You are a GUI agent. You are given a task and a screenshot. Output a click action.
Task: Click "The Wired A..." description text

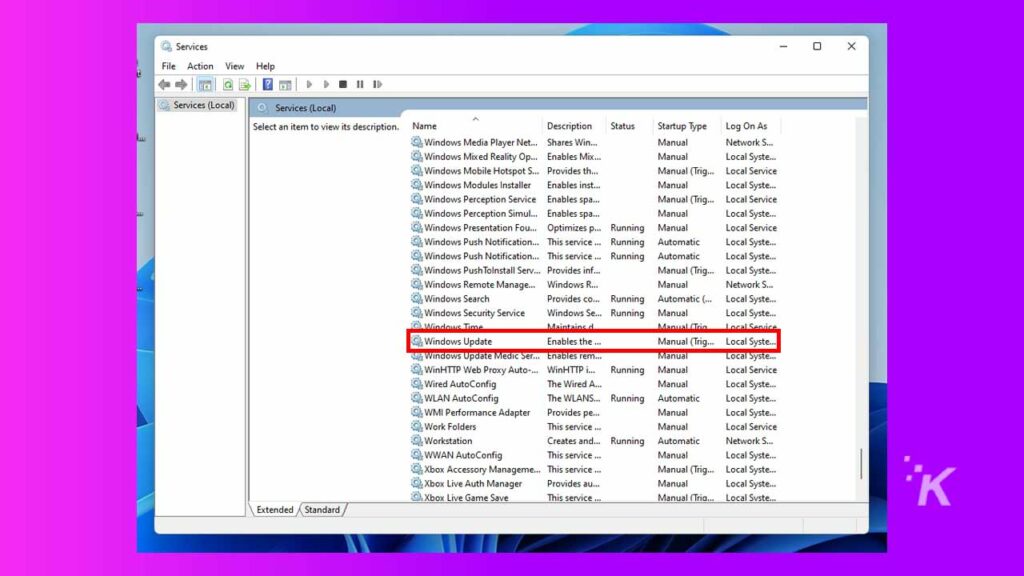pos(575,384)
